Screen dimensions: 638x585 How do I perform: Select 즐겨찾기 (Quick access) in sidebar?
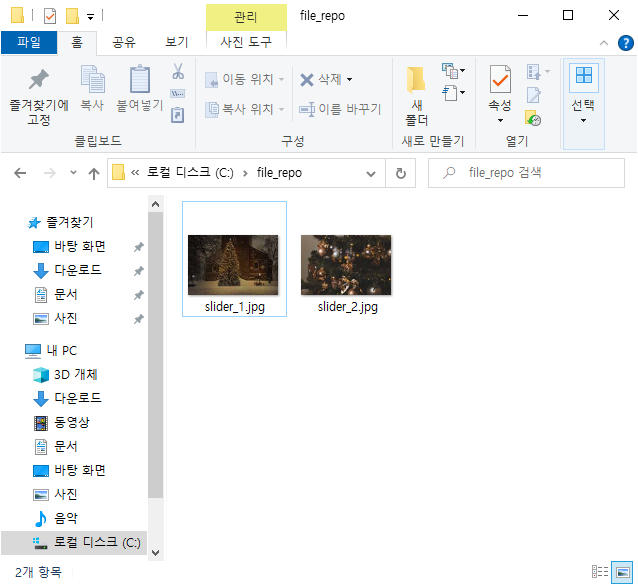click(61, 222)
